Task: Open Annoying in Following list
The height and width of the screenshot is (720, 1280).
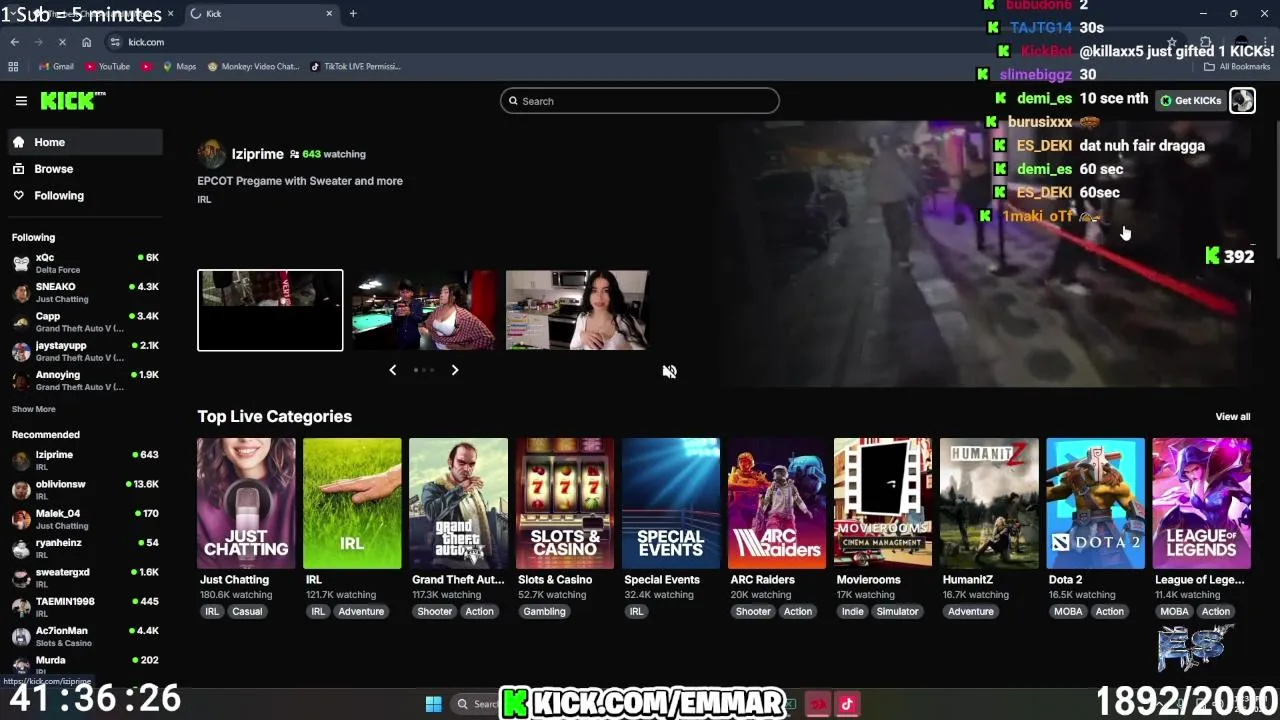Action: pyautogui.click(x=84, y=381)
